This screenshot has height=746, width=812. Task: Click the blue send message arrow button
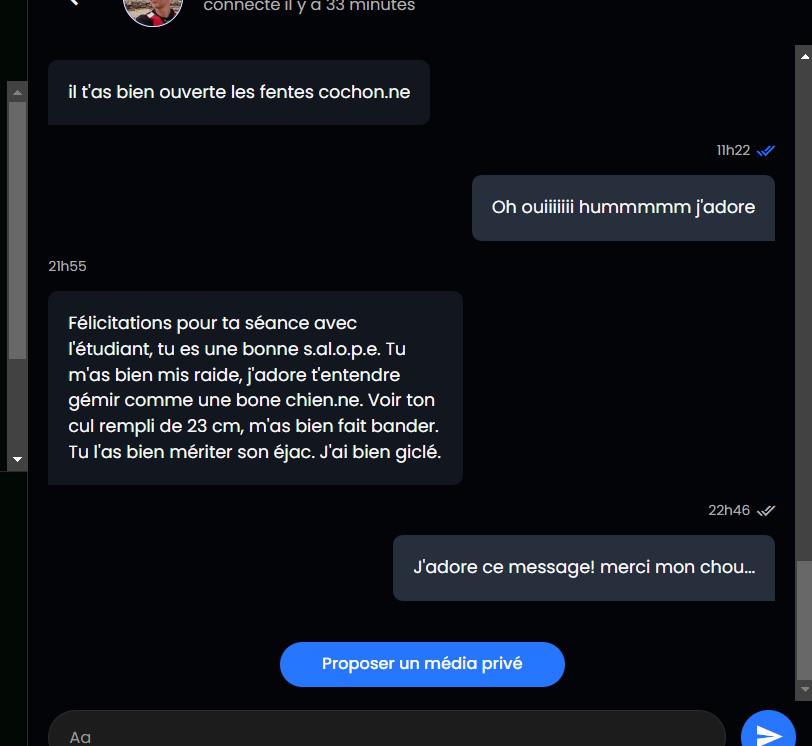[x=768, y=731]
